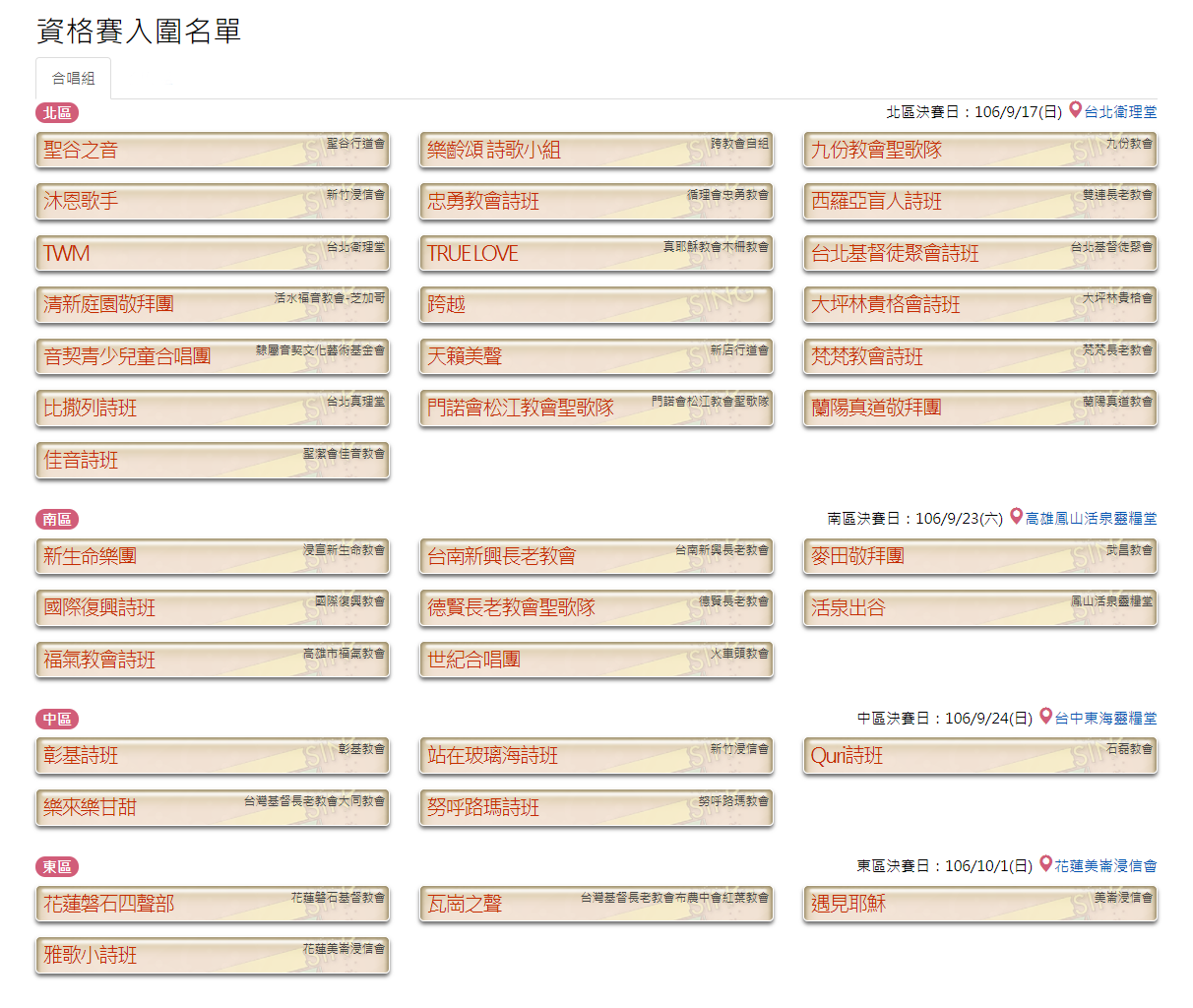The height and width of the screenshot is (1008, 1193).
Task: Select the 彰基詩班 card
Action: 213,756
